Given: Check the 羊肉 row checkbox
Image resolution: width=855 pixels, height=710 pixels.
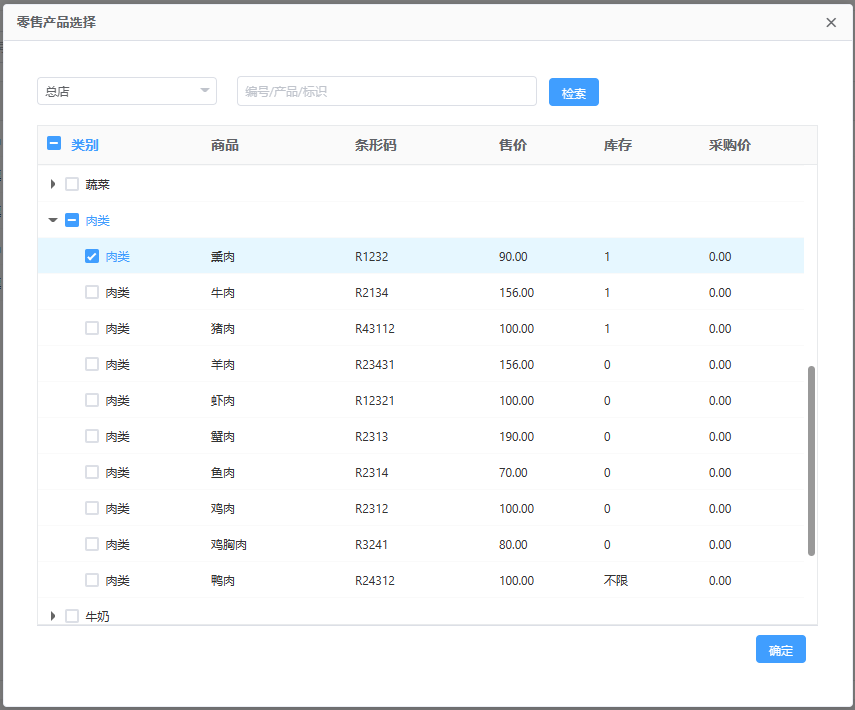Looking at the screenshot, I should 92,364.
